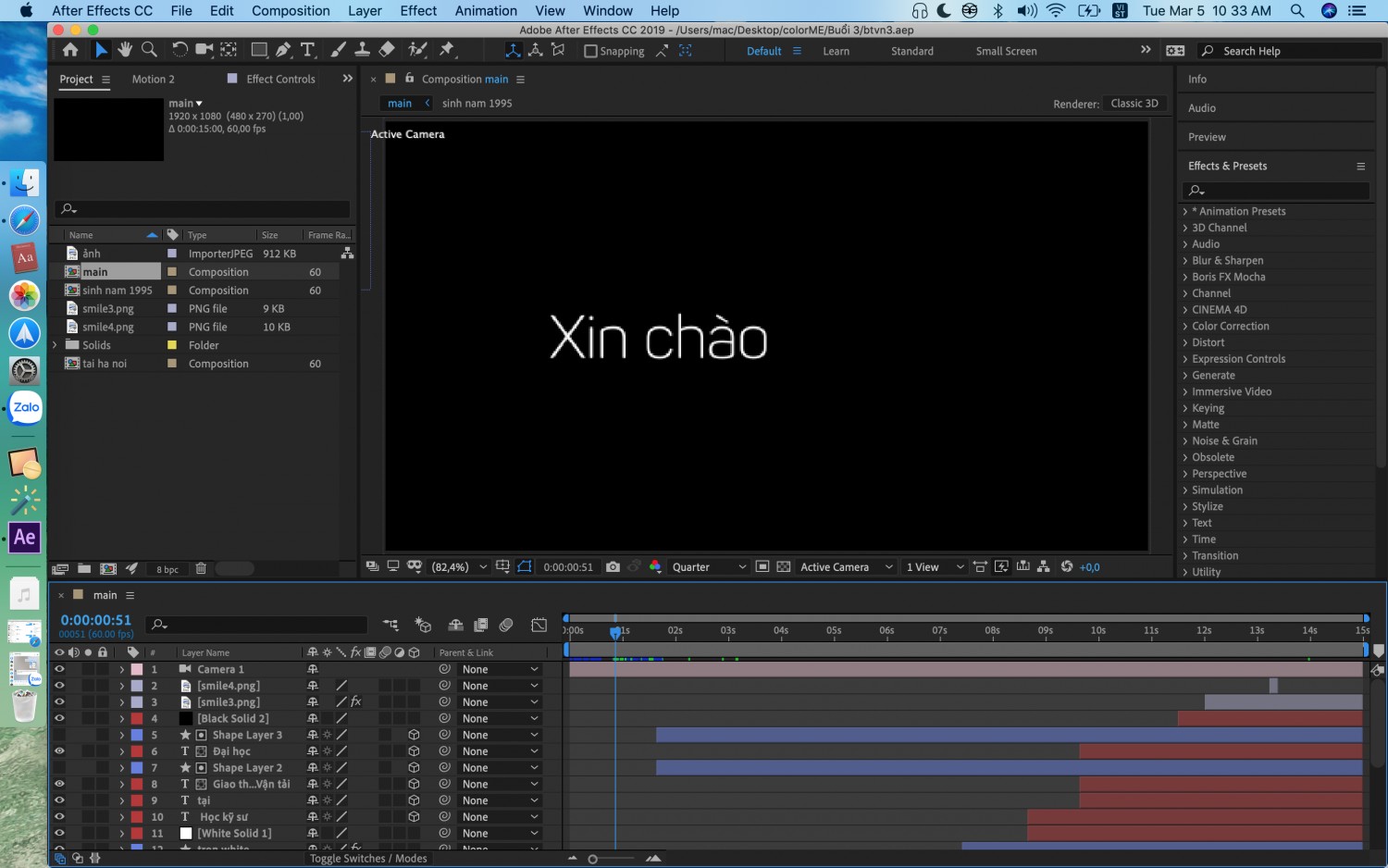The width and height of the screenshot is (1388, 868).
Task: Click the 03s marker on time ruler
Action: point(728,630)
